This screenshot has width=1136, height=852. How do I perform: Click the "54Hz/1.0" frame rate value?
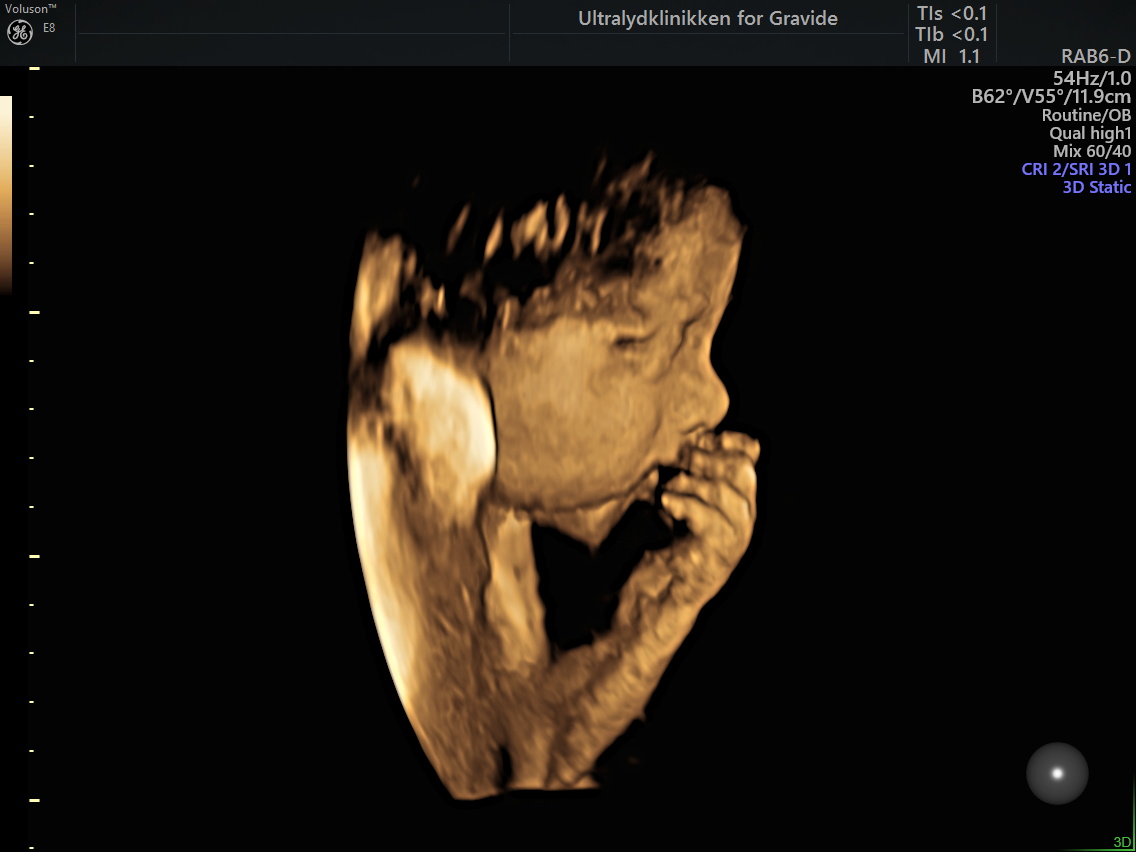pos(1092,78)
